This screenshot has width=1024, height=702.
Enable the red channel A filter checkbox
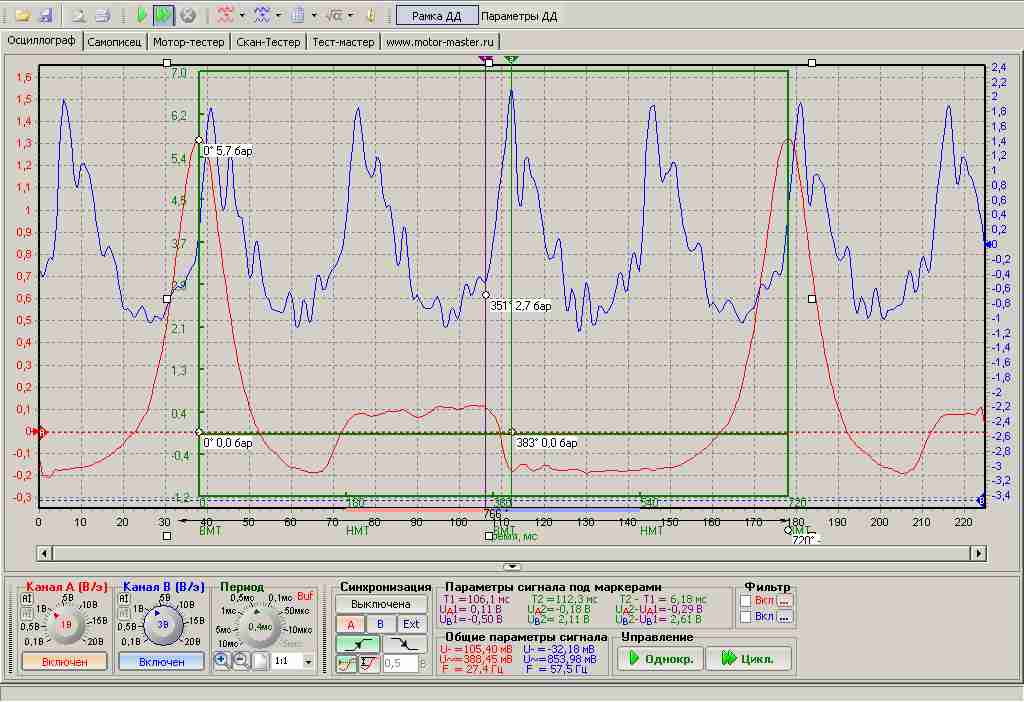746,601
